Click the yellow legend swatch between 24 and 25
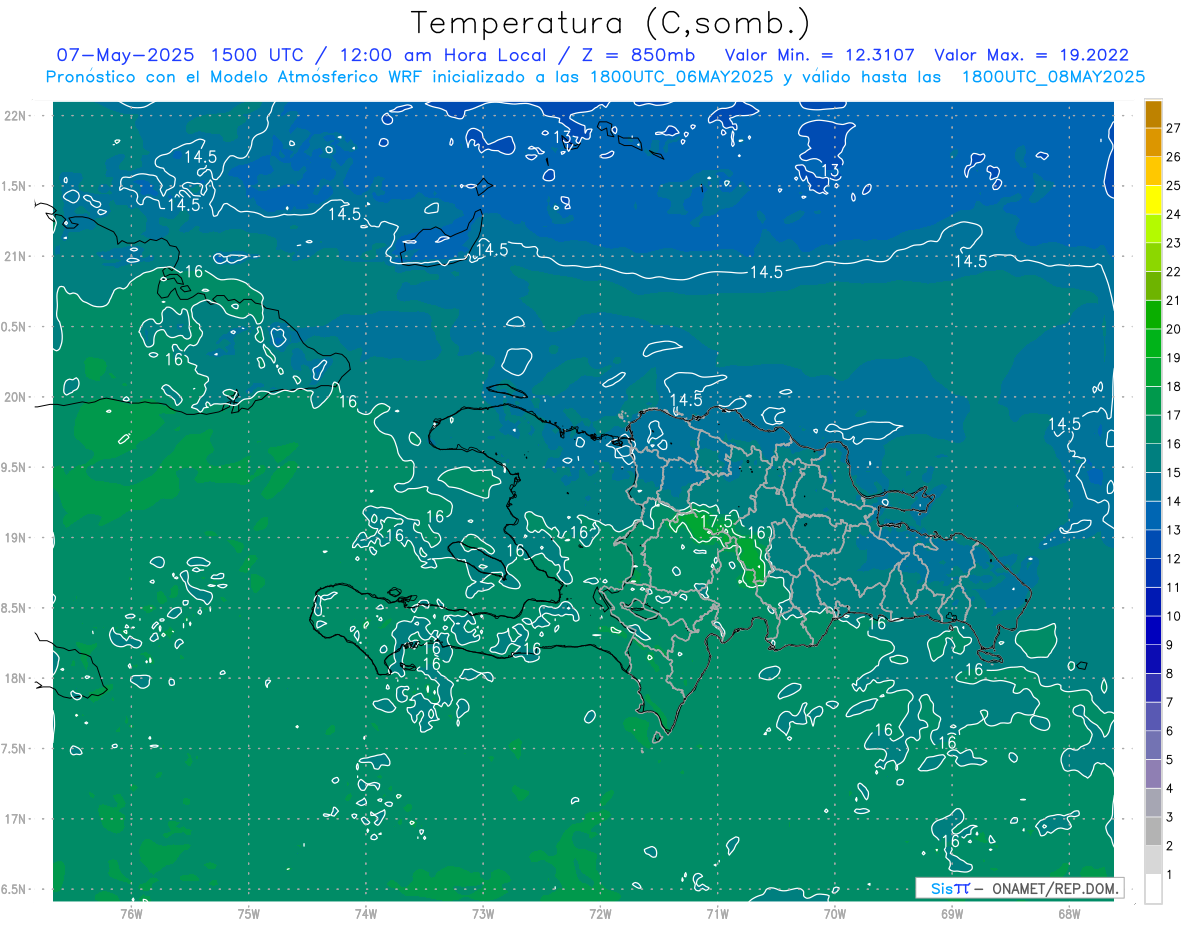1200x927 pixels. (1153, 200)
